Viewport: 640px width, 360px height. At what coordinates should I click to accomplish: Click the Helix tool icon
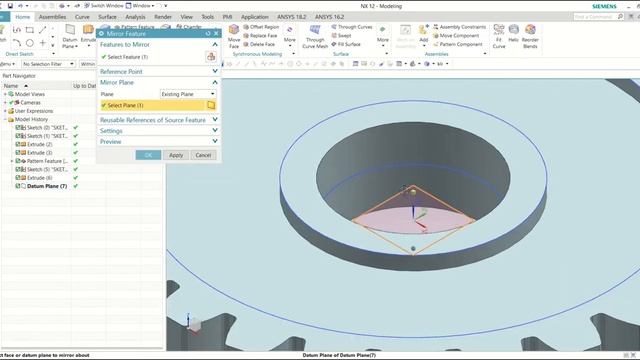[513, 29]
